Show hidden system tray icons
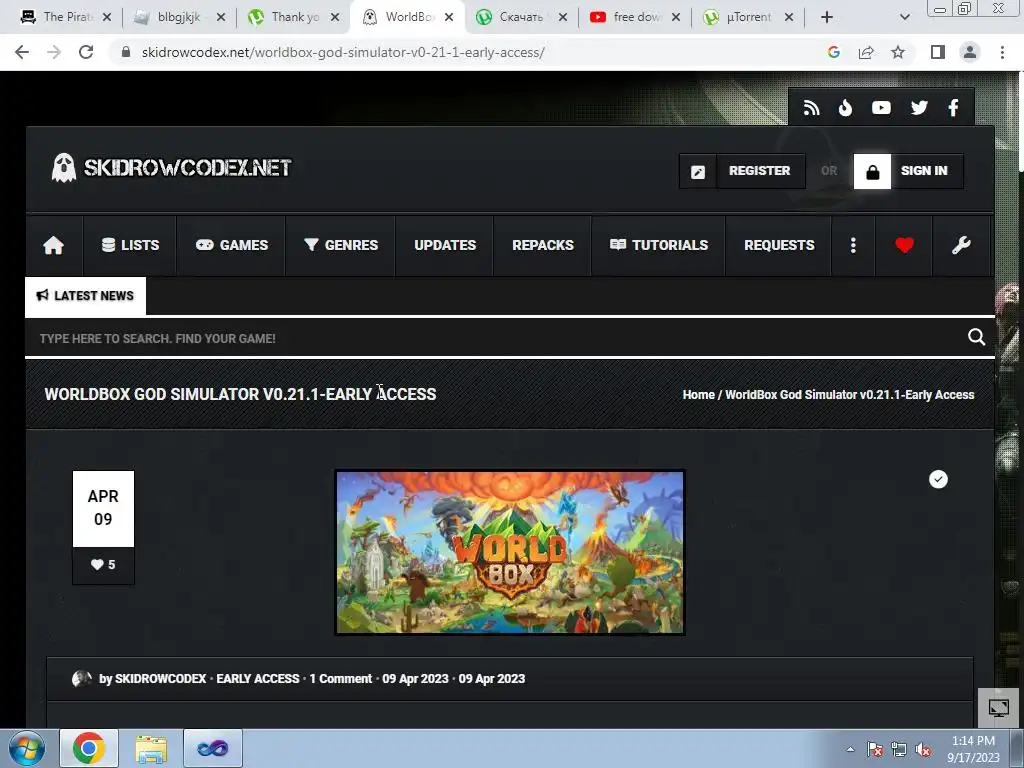 point(850,749)
